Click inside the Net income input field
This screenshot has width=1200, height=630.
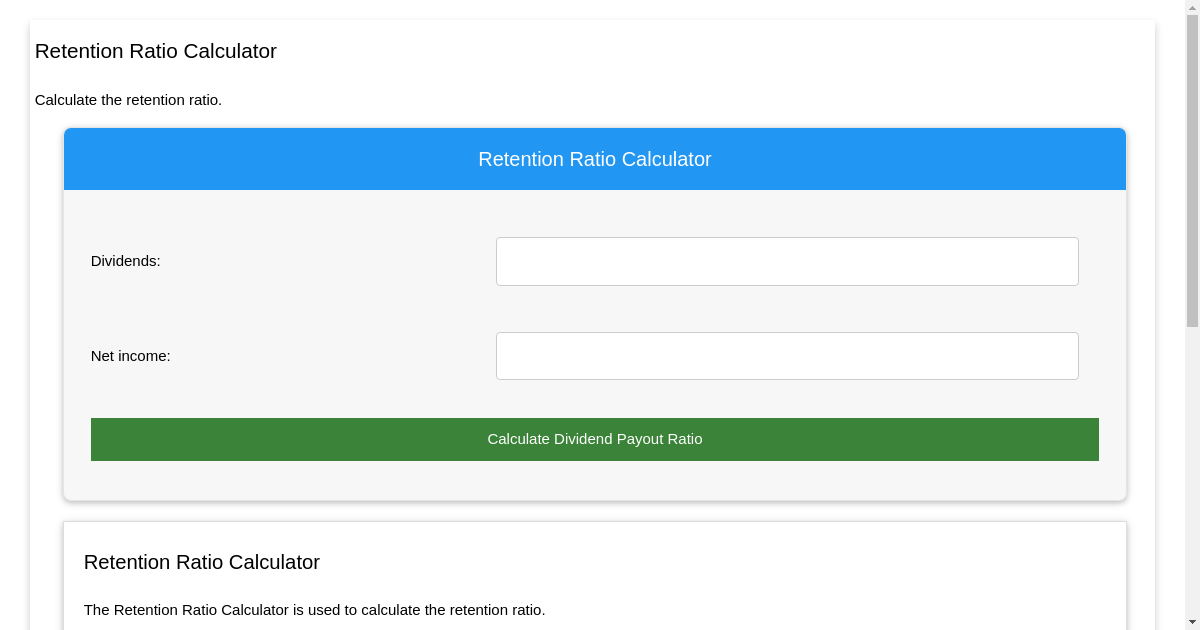[x=787, y=355]
